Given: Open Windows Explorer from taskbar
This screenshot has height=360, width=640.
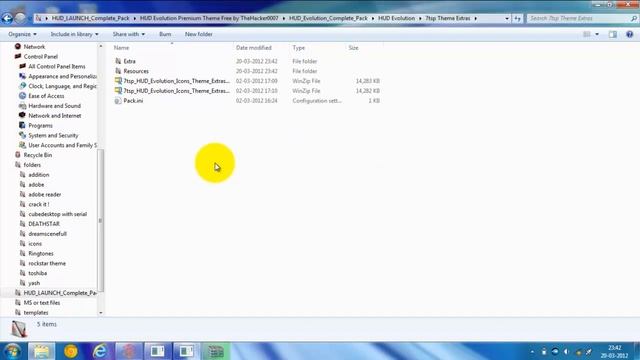Looking at the screenshot, I should pos(41,351).
